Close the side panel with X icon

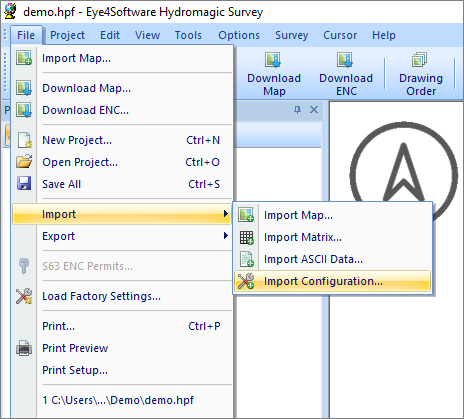point(314,109)
